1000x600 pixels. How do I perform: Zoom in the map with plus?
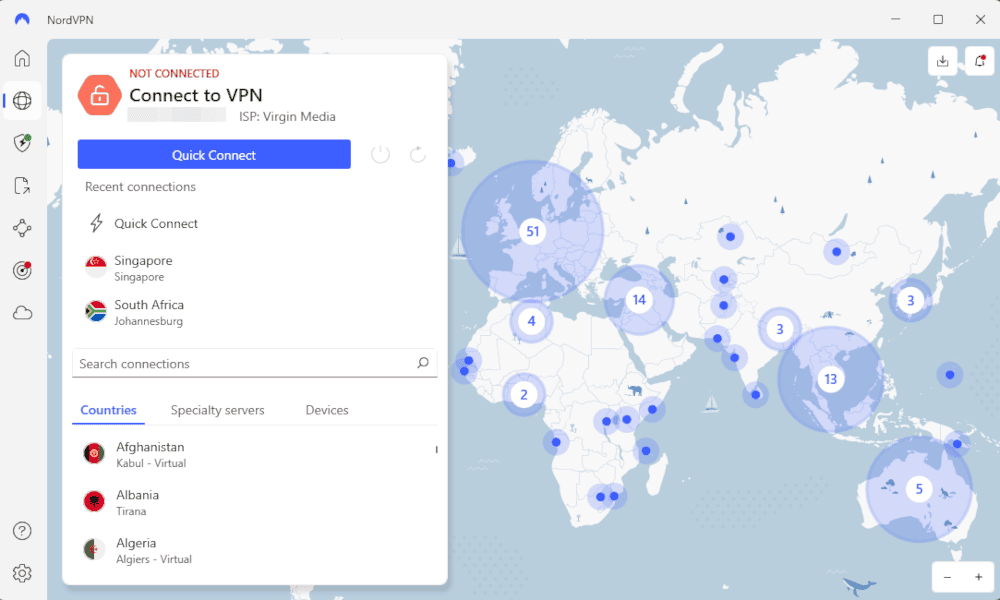coord(978,577)
